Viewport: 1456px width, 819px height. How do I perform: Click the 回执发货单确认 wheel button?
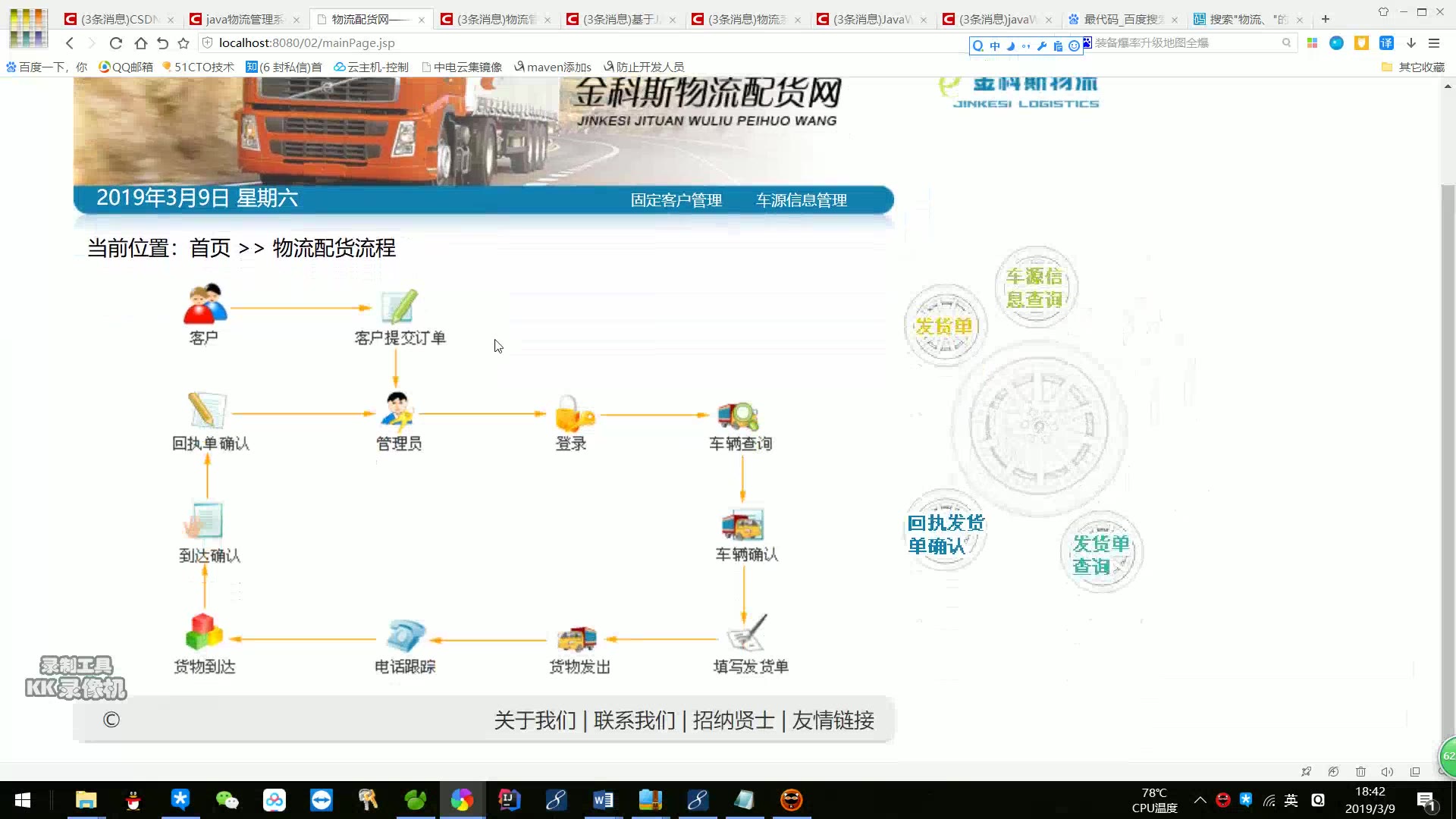pyautogui.click(x=945, y=534)
